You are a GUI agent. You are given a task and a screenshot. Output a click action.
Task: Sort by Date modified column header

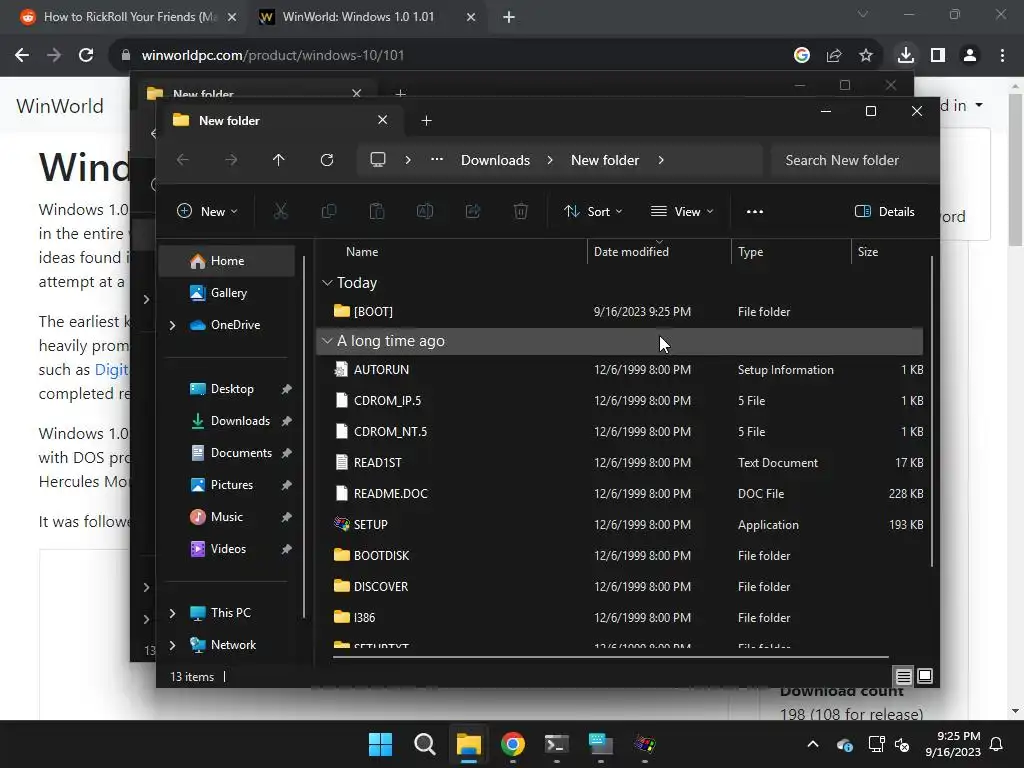[631, 251]
